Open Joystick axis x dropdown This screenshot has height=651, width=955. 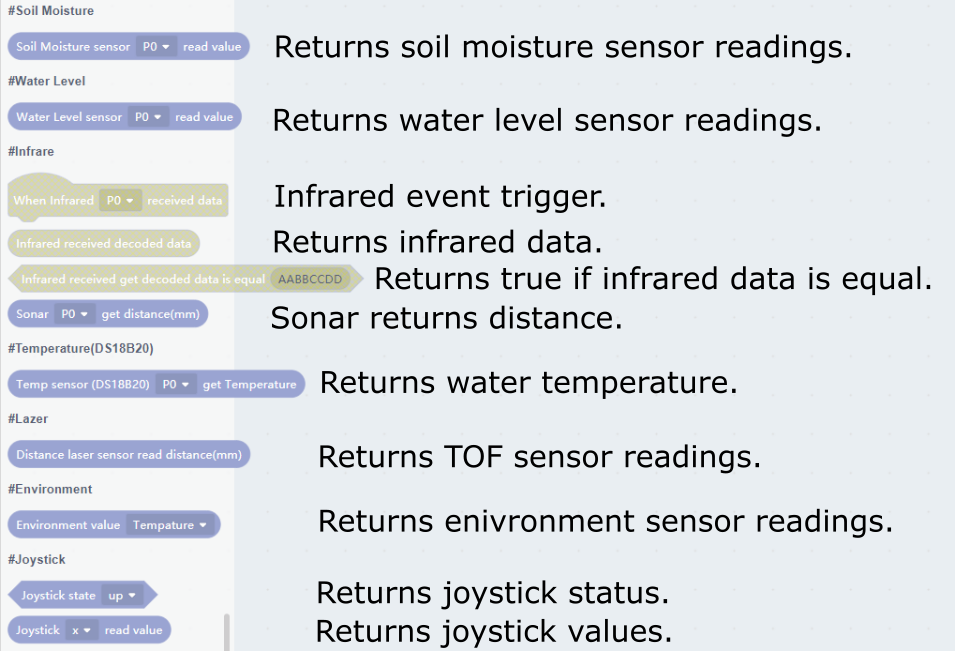81,630
